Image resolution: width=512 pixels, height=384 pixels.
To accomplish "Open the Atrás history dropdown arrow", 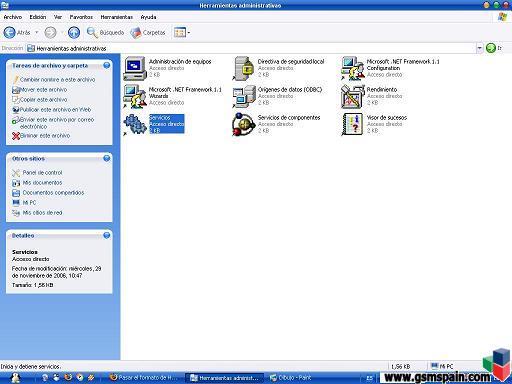I will point(36,32).
